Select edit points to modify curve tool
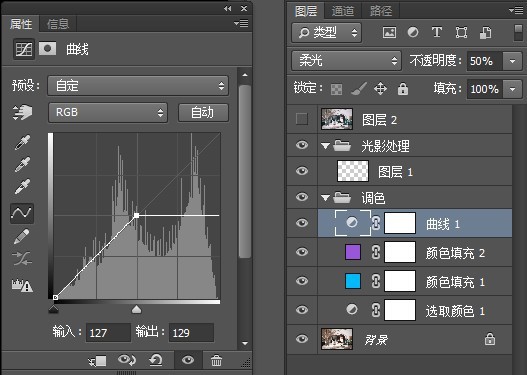 (x=22, y=213)
